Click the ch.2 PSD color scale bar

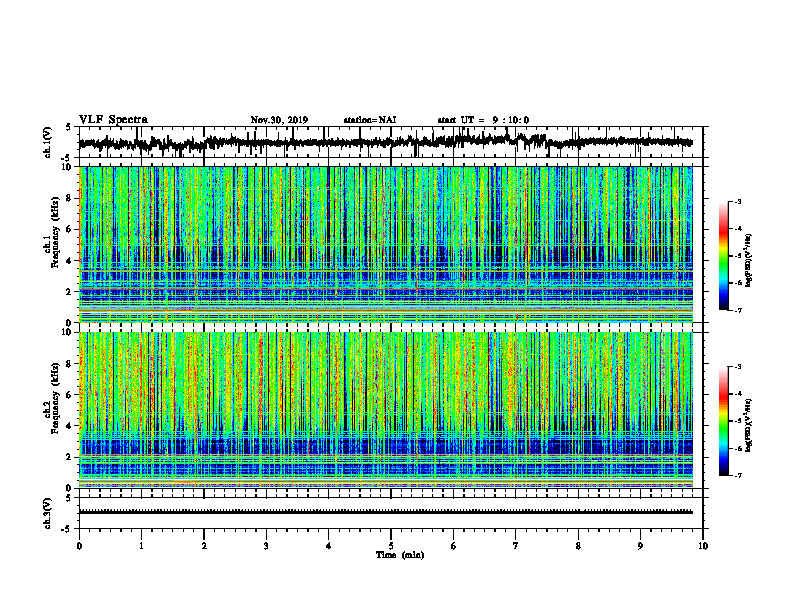pos(724,421)
